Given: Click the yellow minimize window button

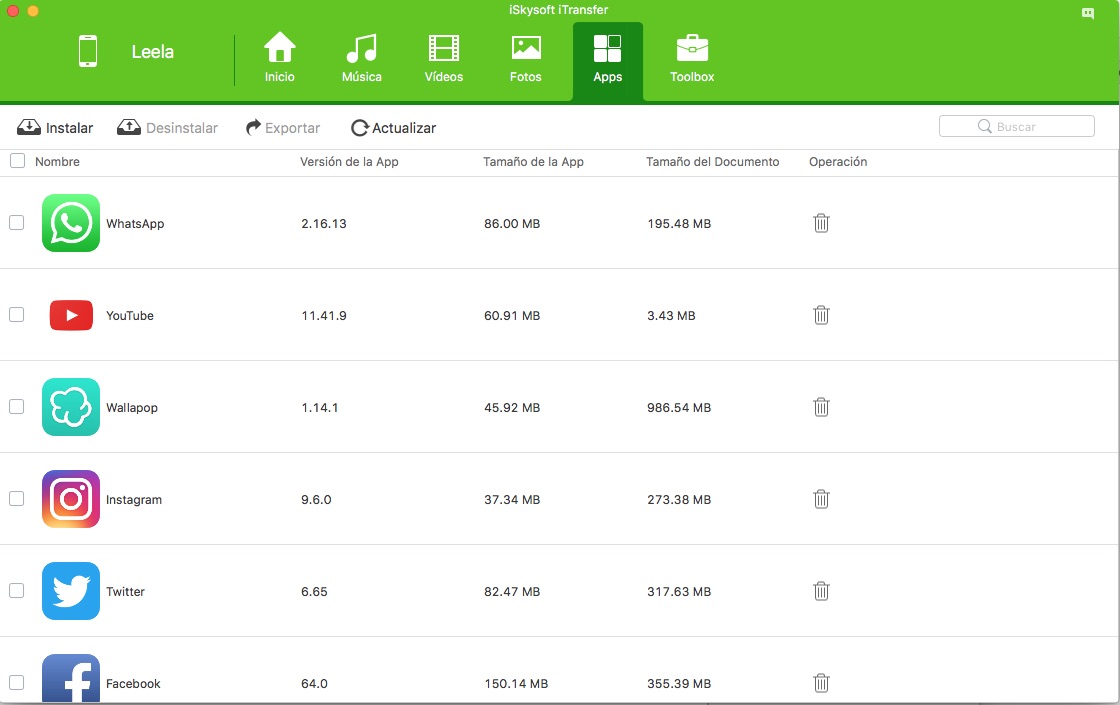Looking at the screenshot, I should (x=33, y=11).
